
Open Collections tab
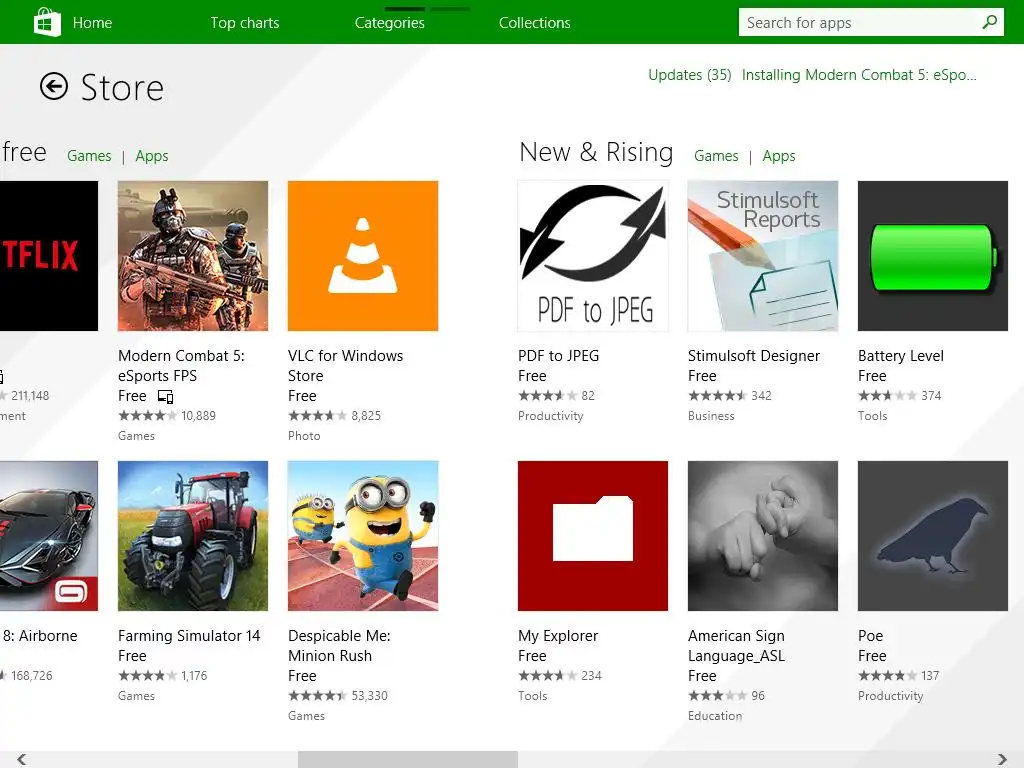click(535, 23)
